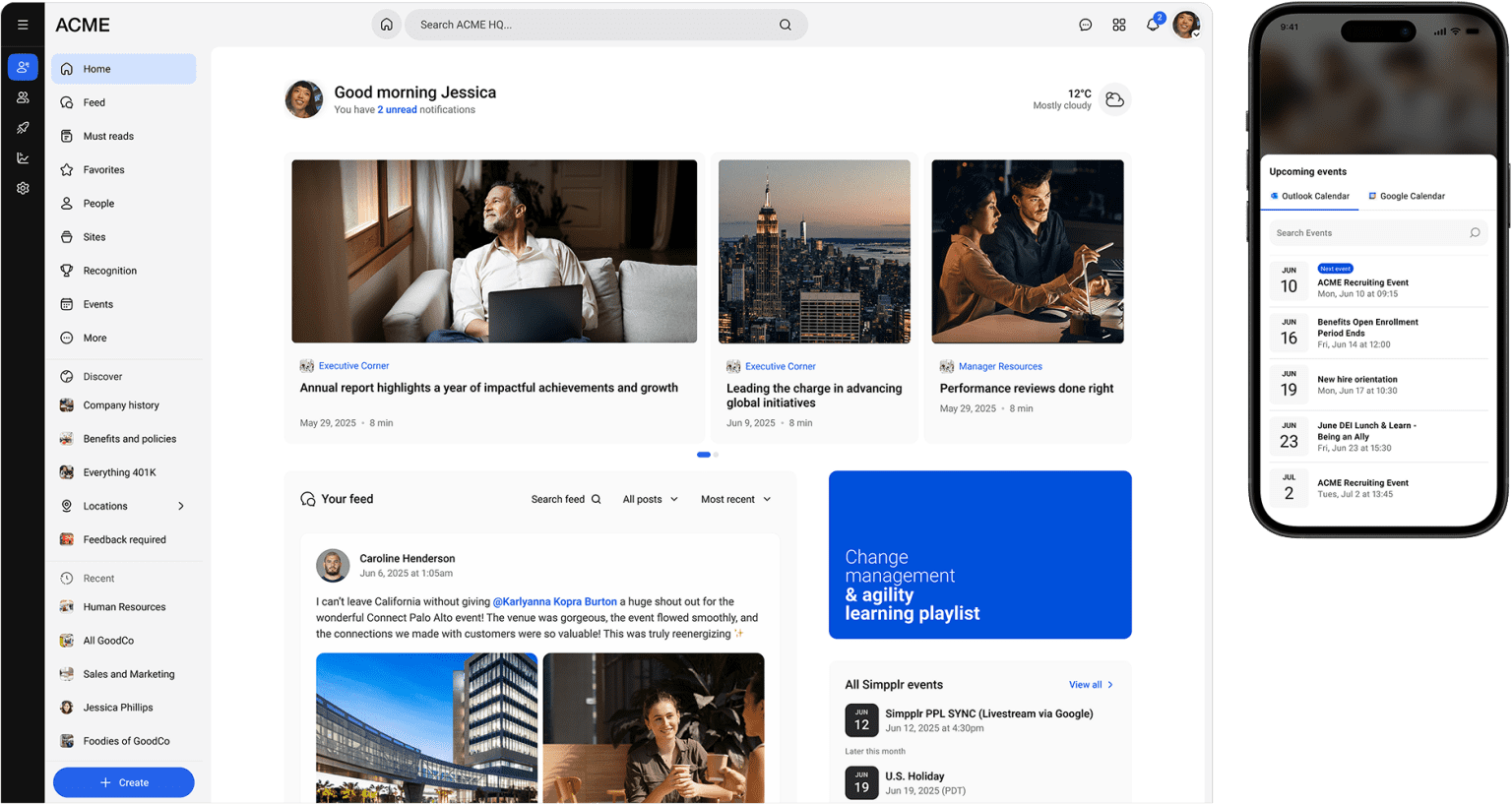Open Recognition via the trophy icon
Viewport: 1512px width, 804px height.
pos(67,270)
